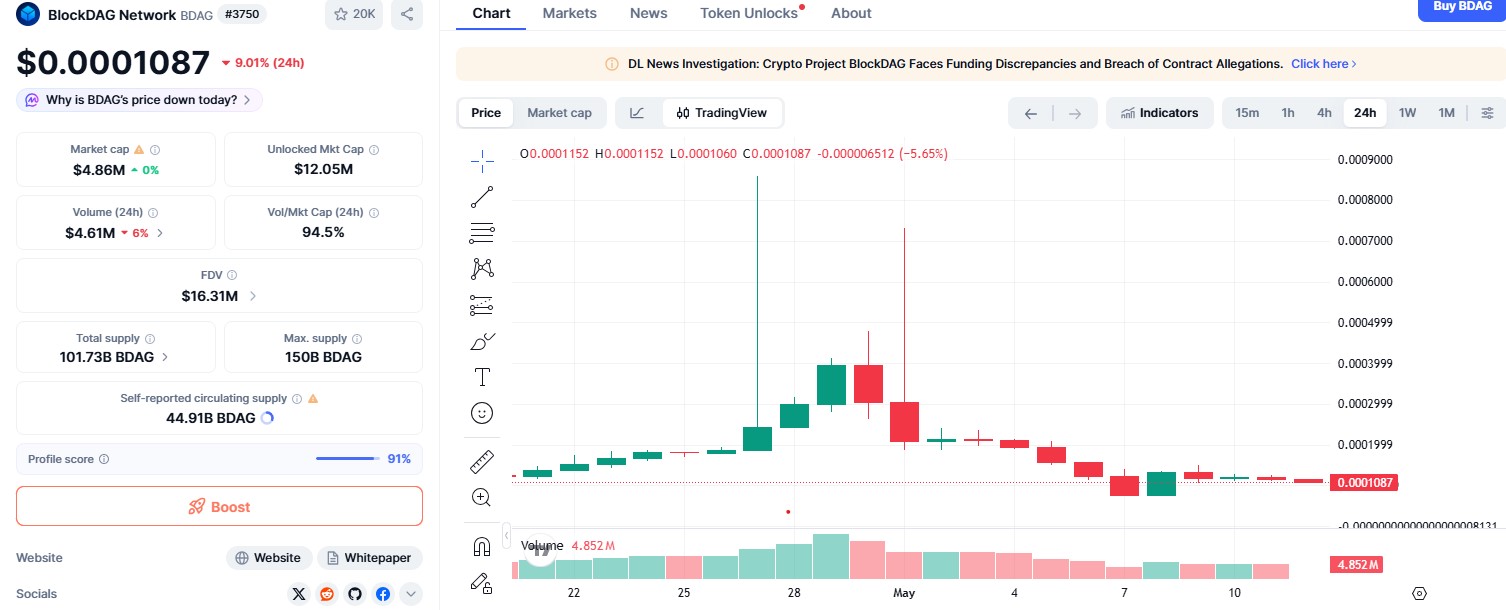Set chart interval to 1M
Image resolution: width=1506 pixels, height=610 pixels.
[1446, 113]
